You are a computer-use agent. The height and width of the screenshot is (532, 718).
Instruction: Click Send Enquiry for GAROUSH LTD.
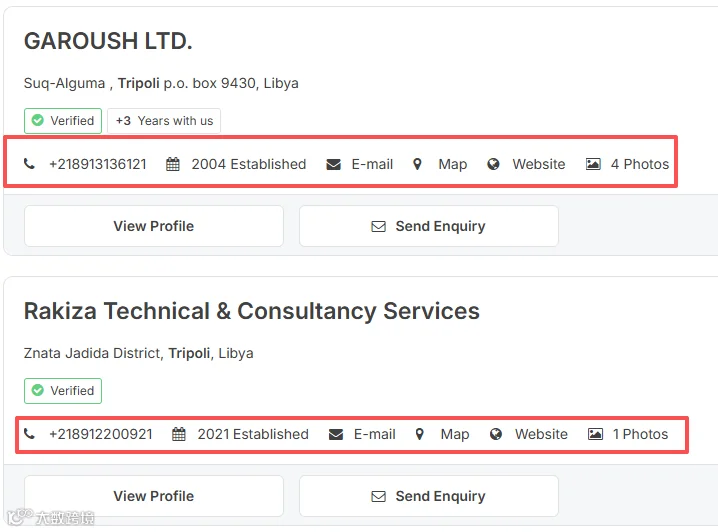point(429,226)
